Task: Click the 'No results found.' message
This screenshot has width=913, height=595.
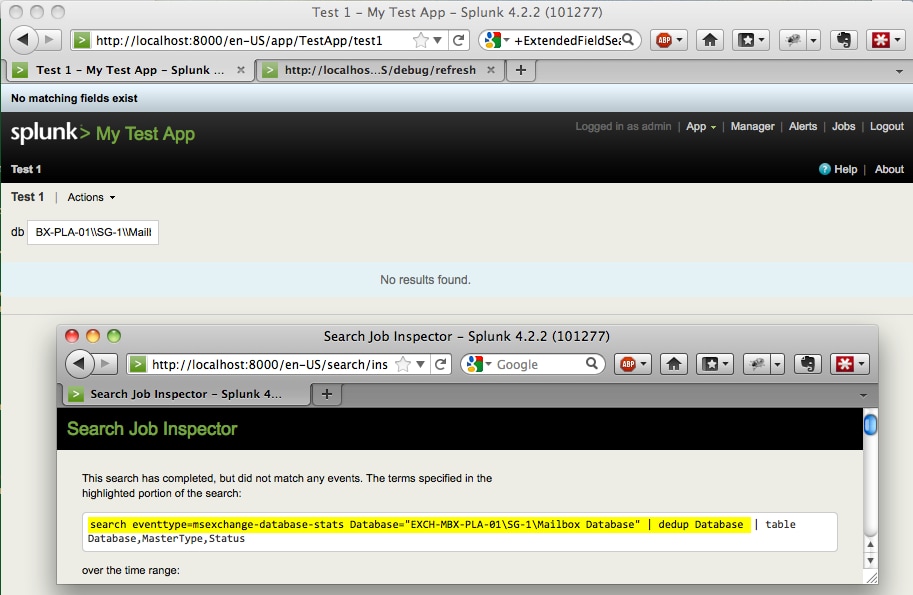Action: click(425, 280)
